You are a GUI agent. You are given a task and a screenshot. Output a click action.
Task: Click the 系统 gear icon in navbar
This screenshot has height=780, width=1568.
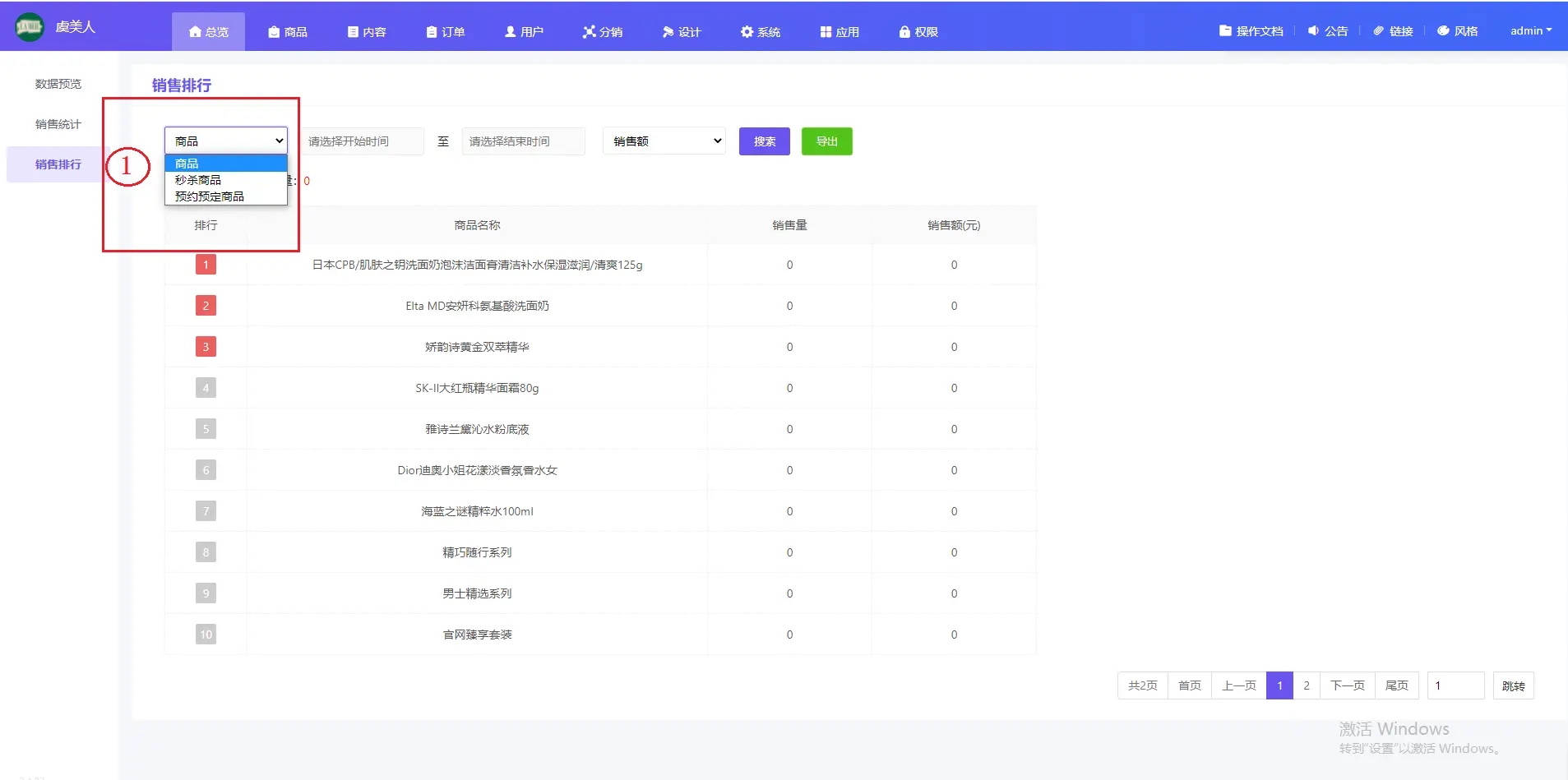pos(747,32)
